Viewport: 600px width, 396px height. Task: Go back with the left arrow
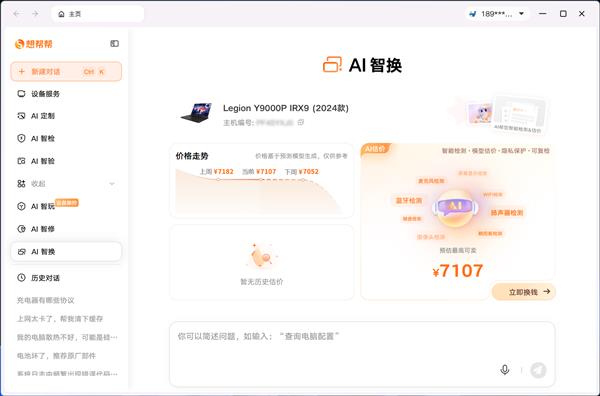click(16, 14)
